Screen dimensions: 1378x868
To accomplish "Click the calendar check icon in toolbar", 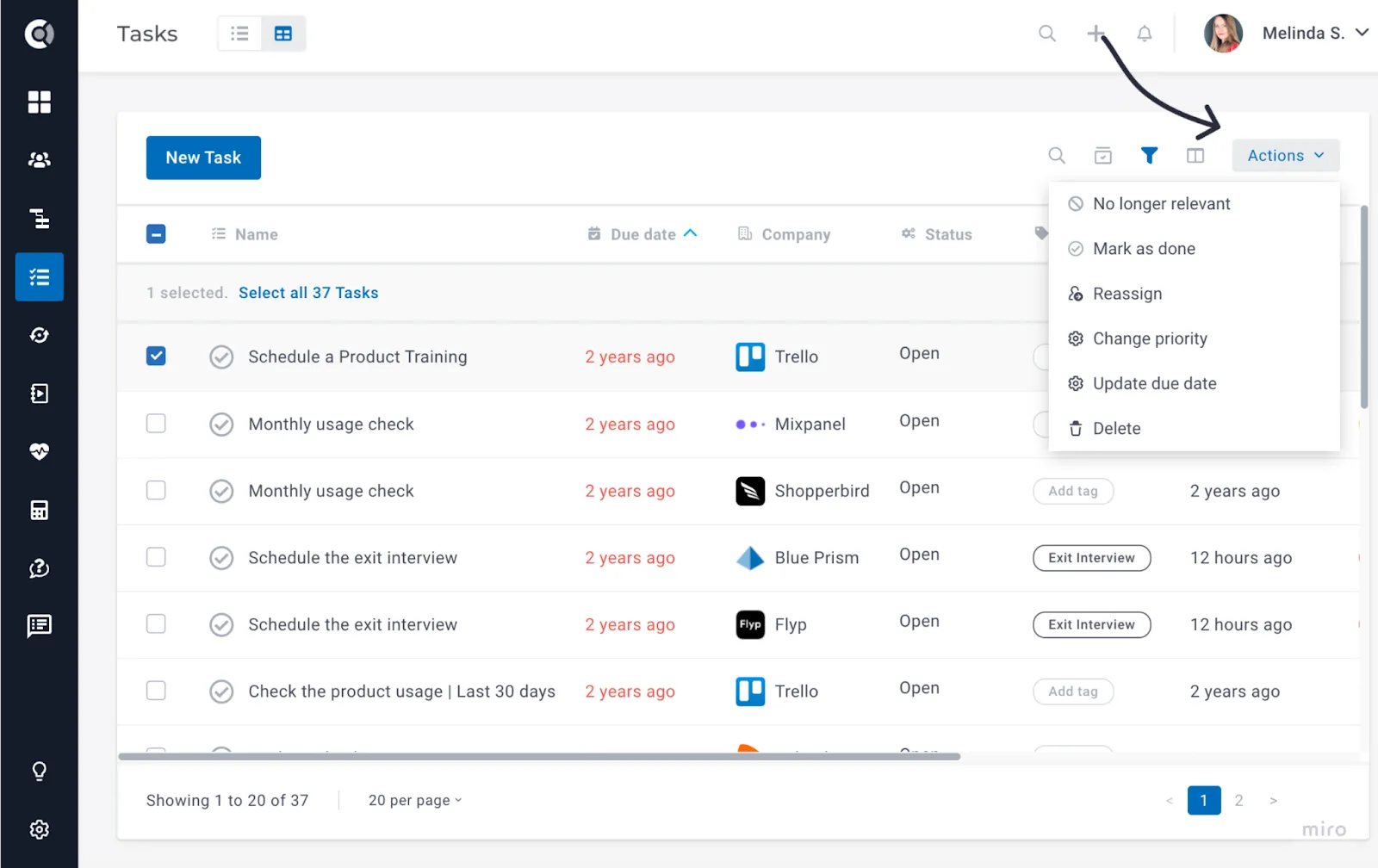I will (x=1103, y=156).
